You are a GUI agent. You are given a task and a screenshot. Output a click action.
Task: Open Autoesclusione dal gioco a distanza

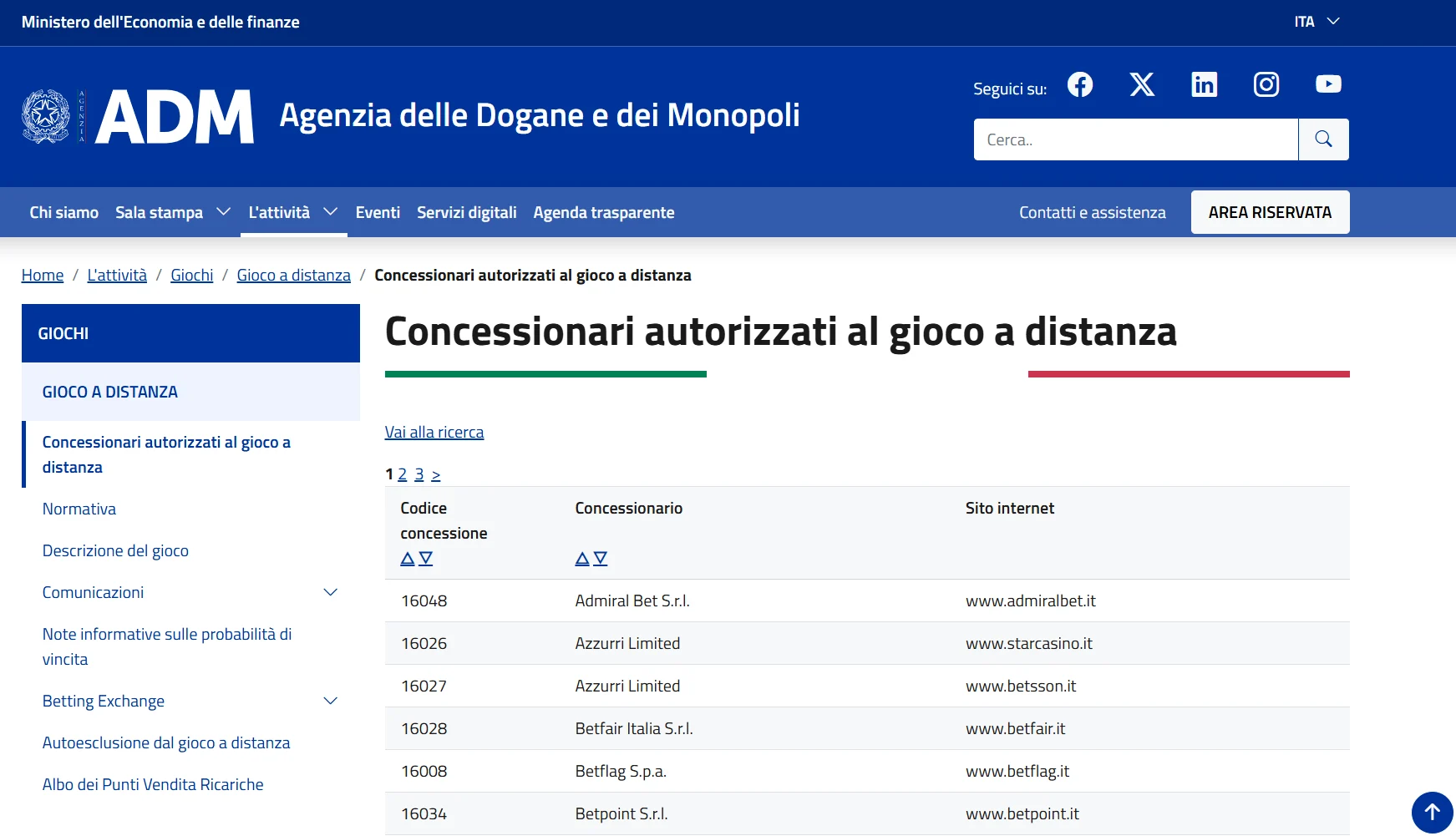coord(166,742)
